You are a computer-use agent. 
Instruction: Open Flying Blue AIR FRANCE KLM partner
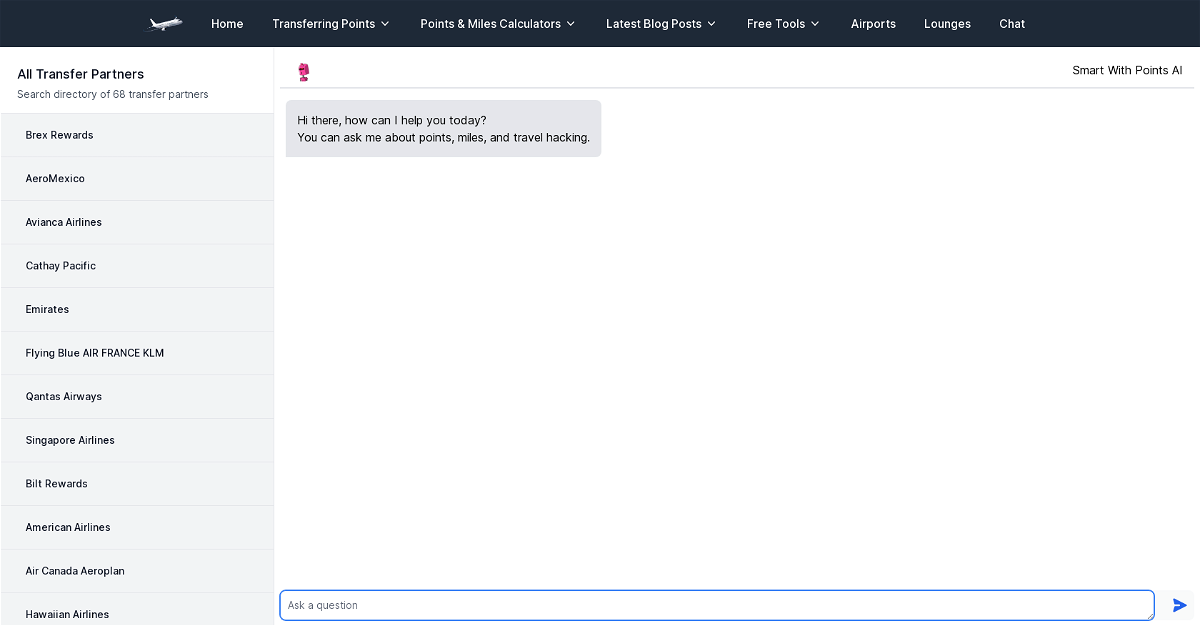(137, 353)
